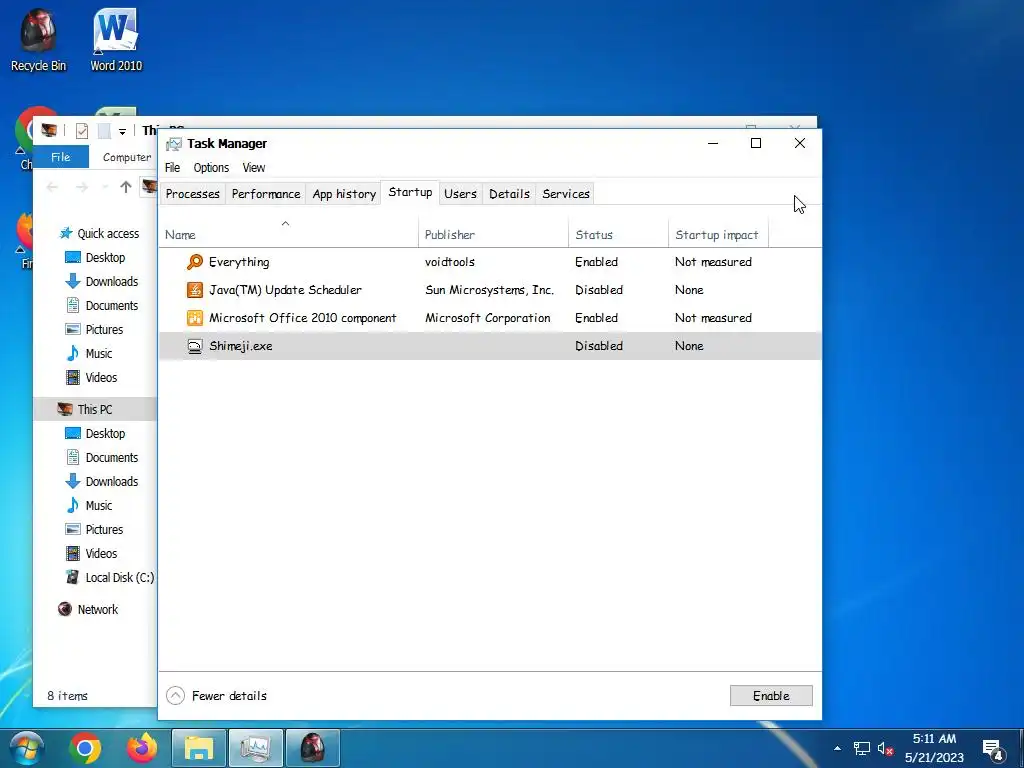Select the Startup tab
The height and width of the screenshot is (768, 1024).
(410, 192)
